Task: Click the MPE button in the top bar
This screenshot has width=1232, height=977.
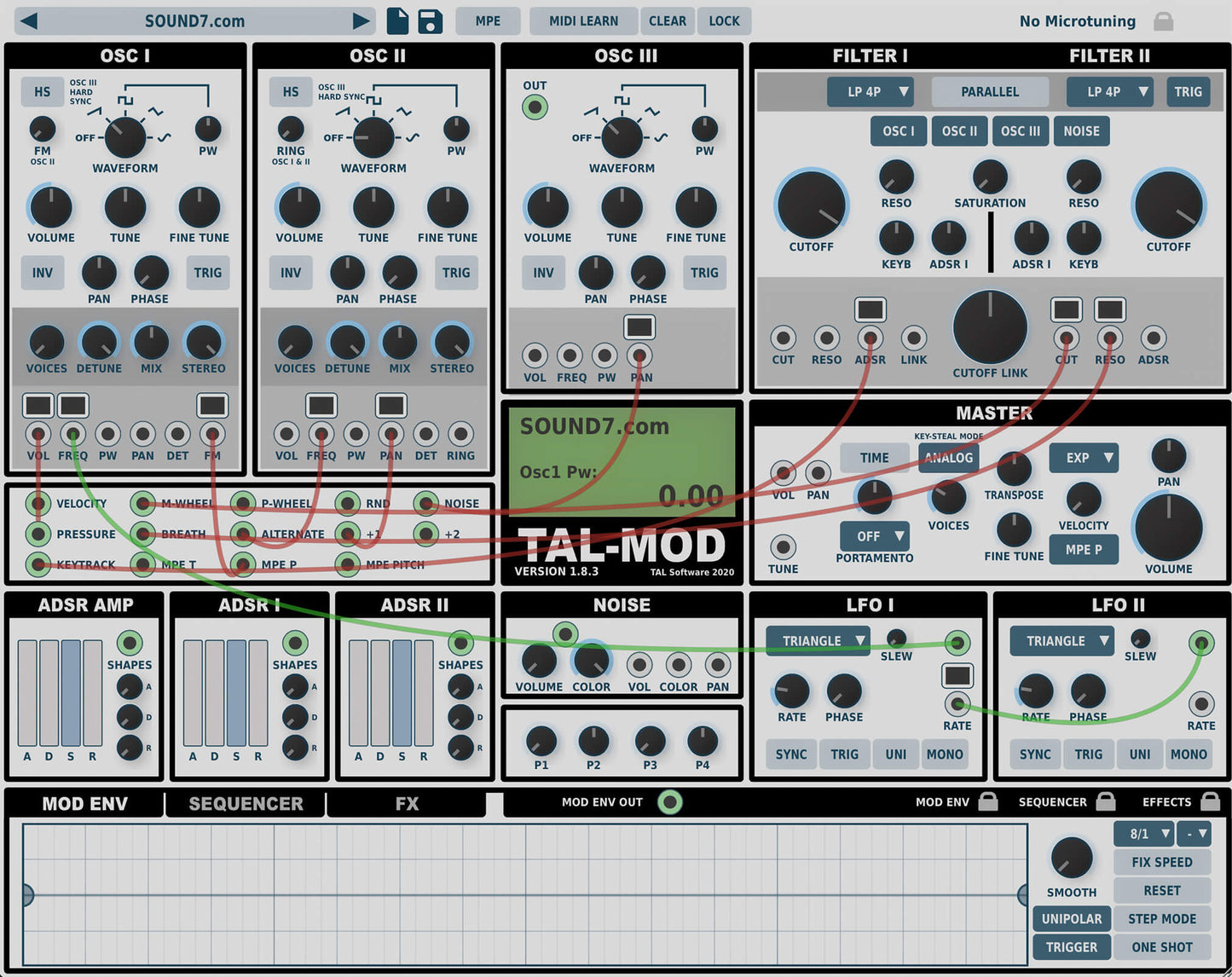Action: [x=488, y=21]
